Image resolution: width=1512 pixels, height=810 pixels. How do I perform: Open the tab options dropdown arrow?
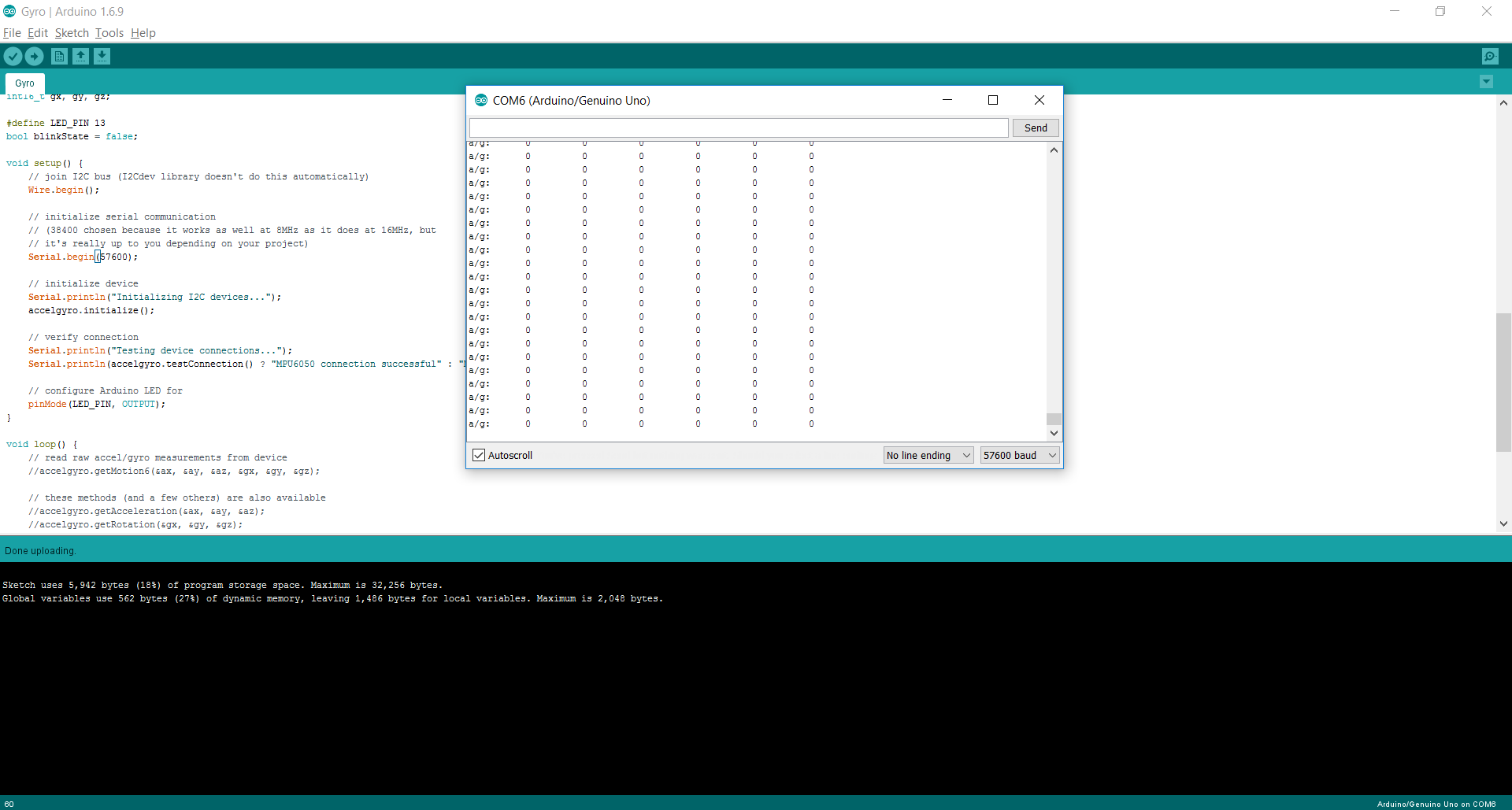[1486, 82]
